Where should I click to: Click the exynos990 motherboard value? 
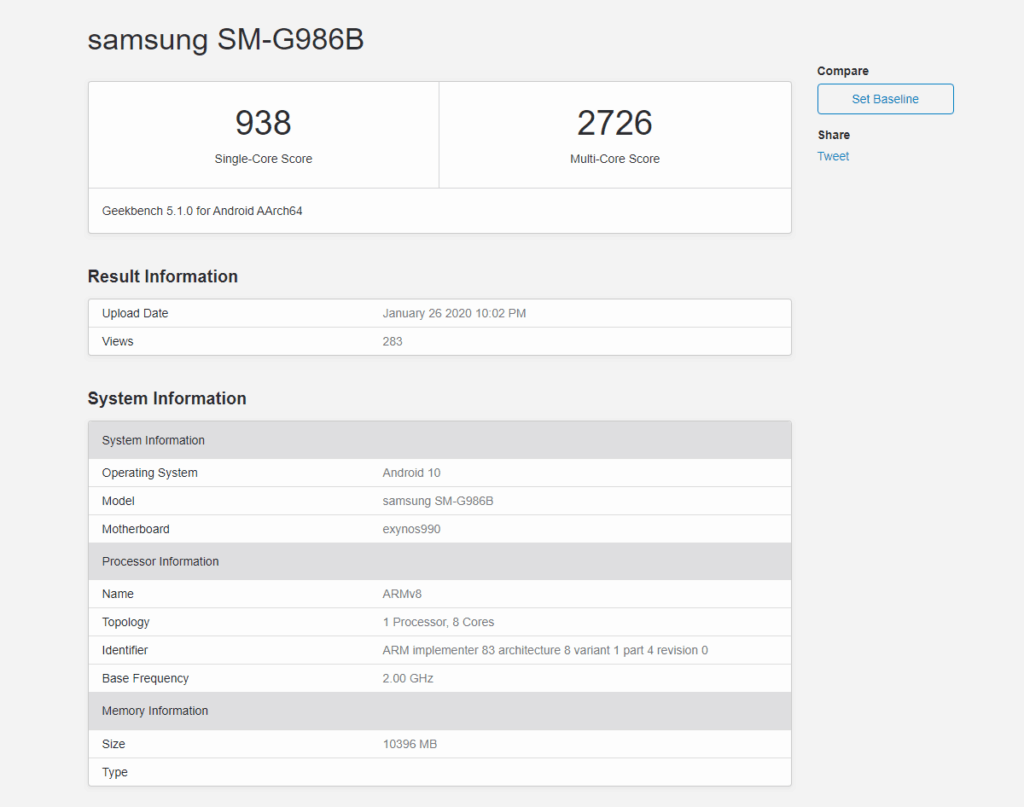click(411, 529)
